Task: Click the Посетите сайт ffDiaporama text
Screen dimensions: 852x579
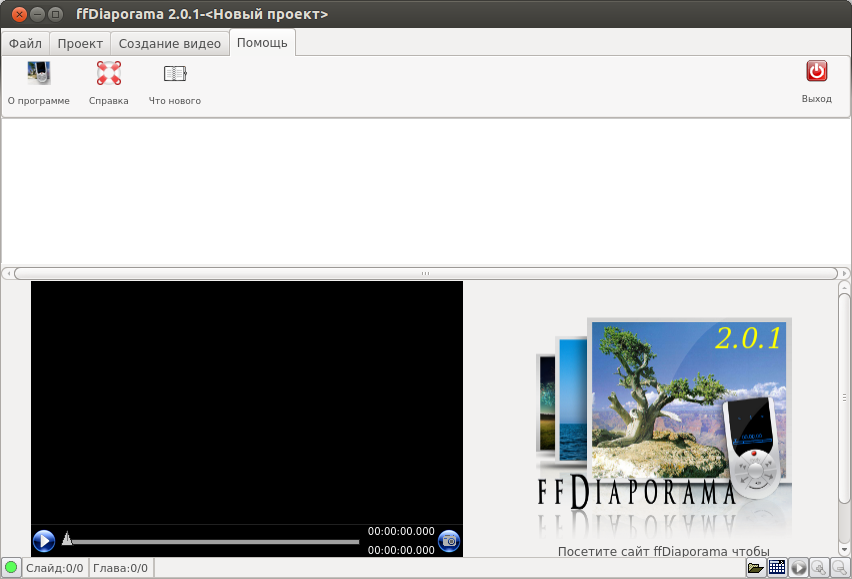Action: click(663, 551)
